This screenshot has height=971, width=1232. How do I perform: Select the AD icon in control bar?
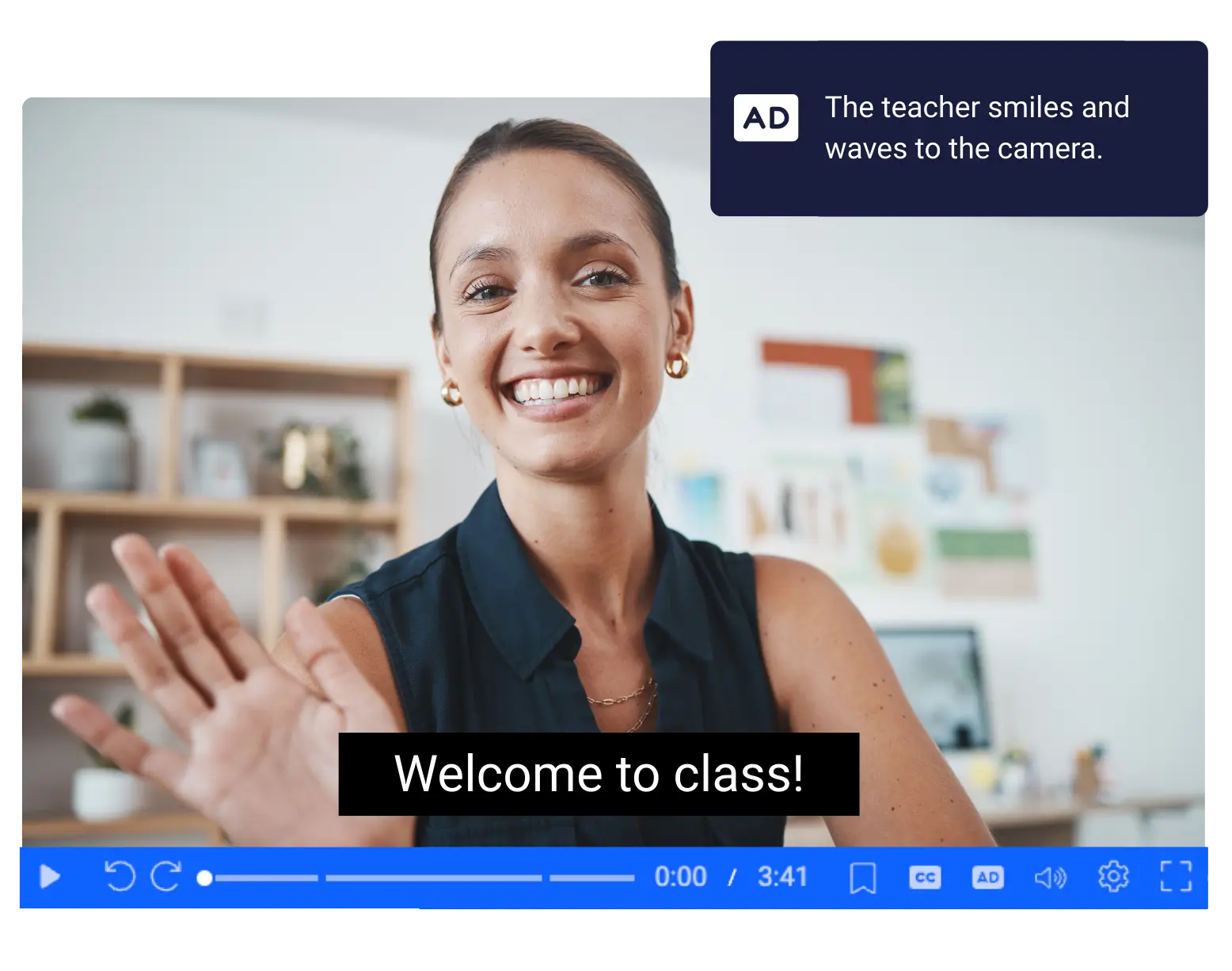(x=987, y=877)
